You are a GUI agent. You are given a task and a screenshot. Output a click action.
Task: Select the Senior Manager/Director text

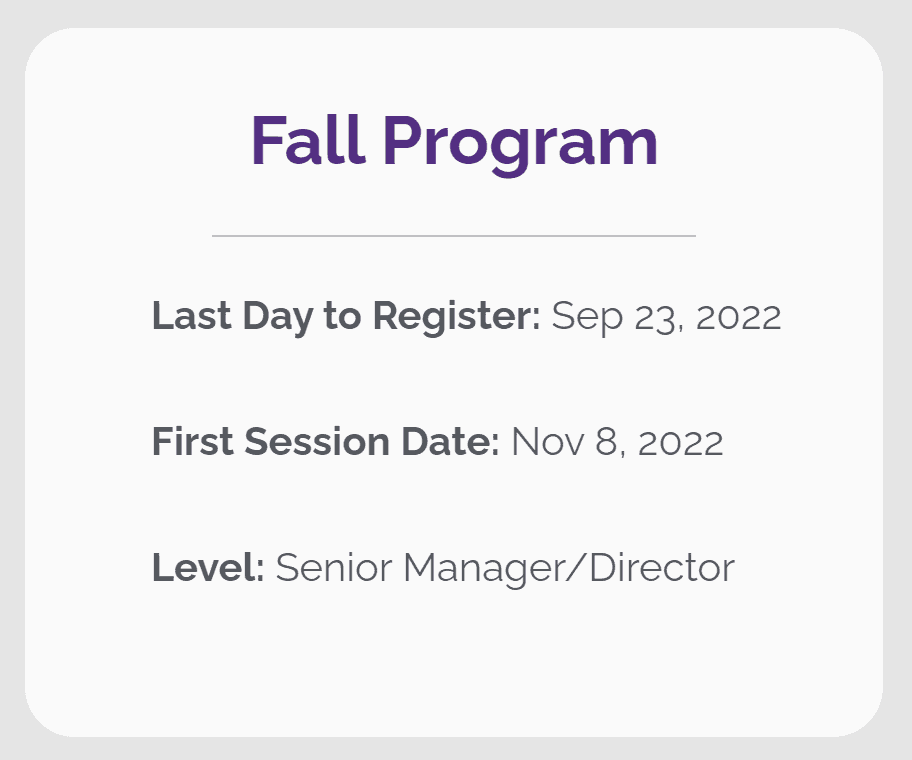tap(505, 569)
